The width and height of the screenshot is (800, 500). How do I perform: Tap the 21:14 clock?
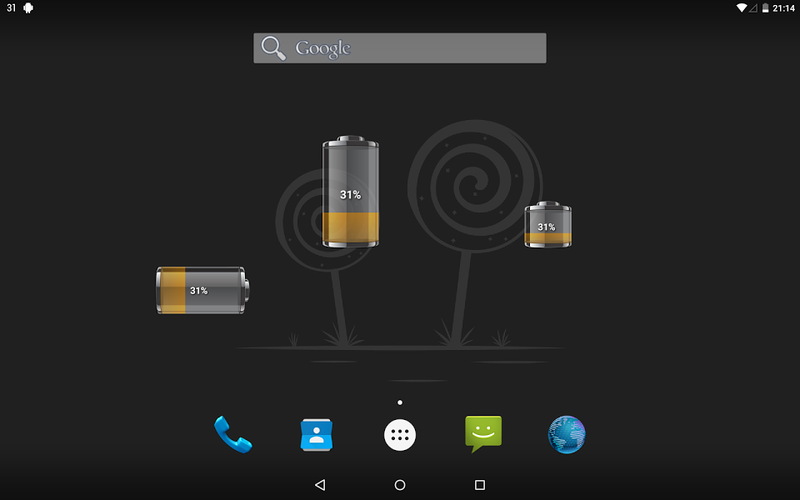[783, 8]
